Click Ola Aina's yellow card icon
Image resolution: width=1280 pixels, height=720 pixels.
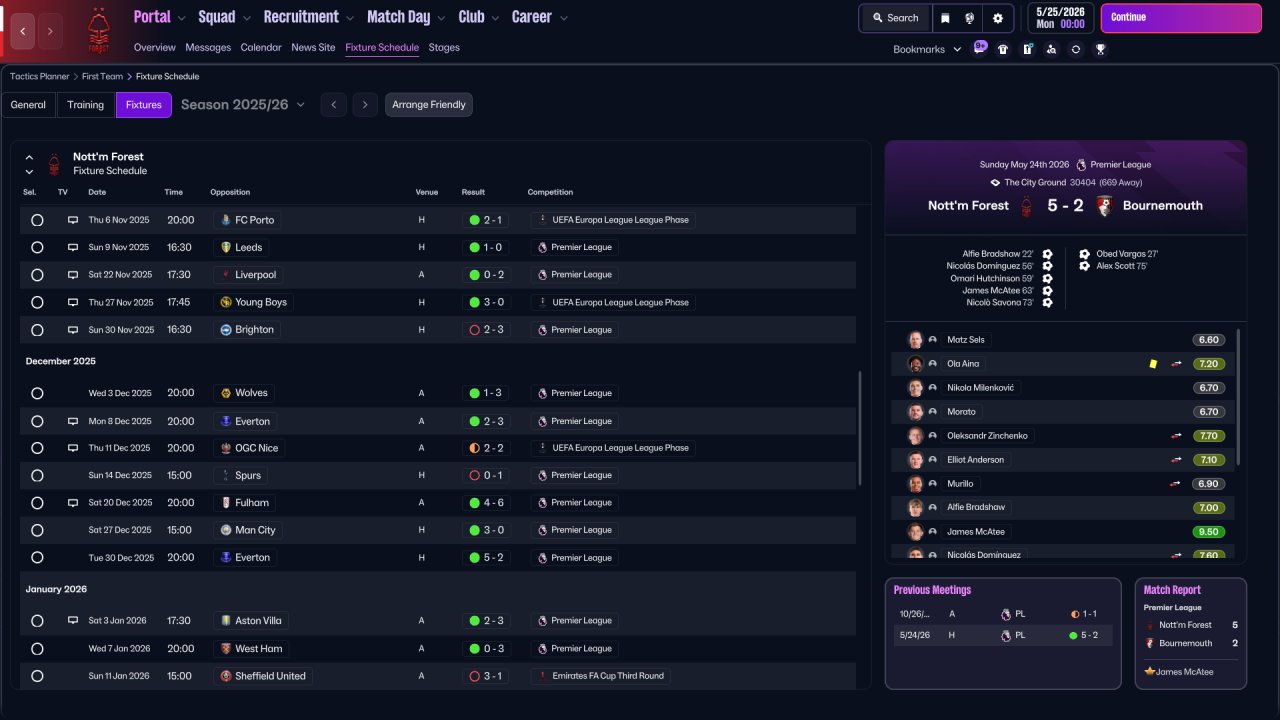(x=1153, y=364)
